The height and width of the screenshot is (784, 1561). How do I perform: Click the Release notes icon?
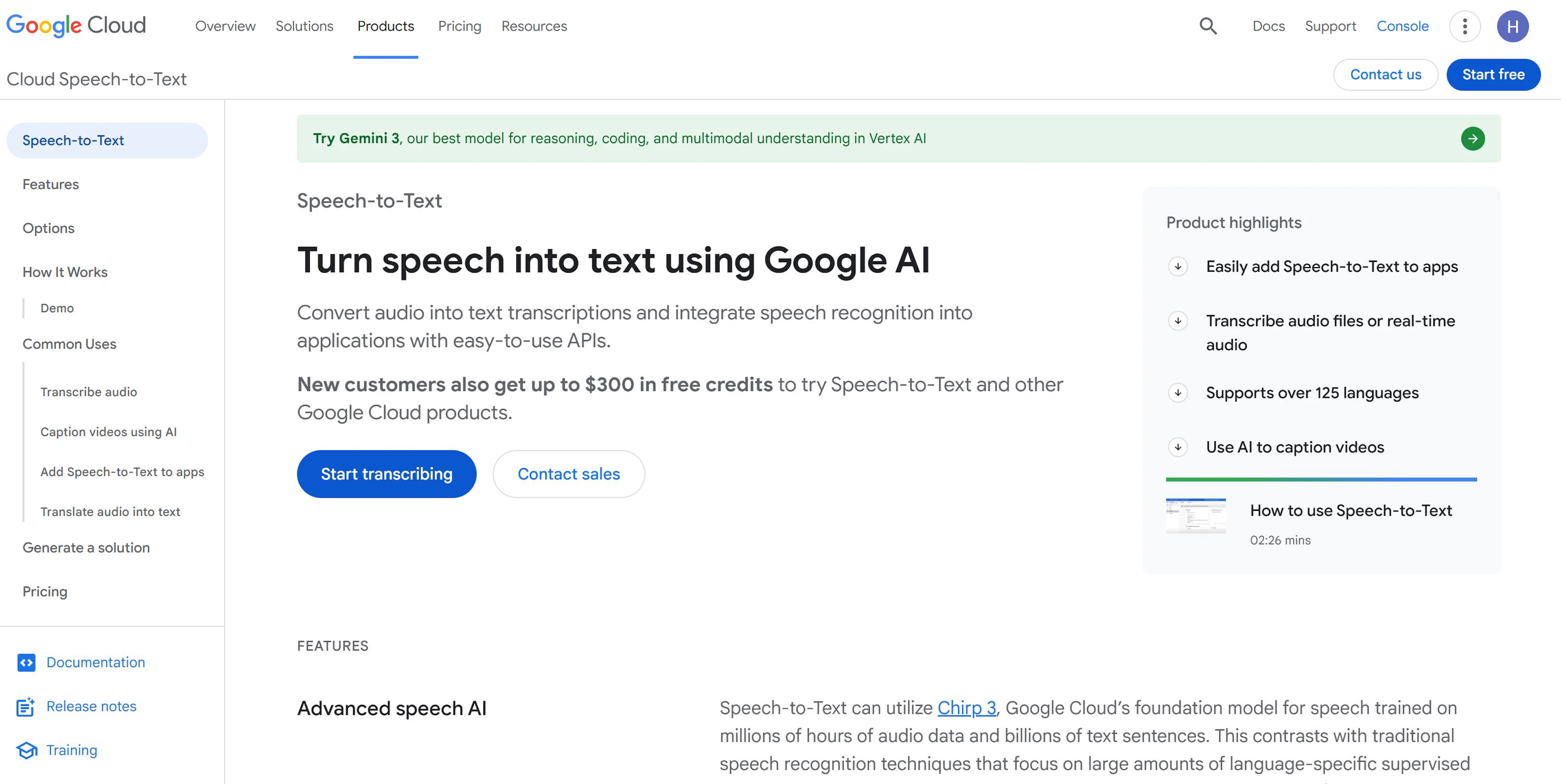(x=25, y=706)
